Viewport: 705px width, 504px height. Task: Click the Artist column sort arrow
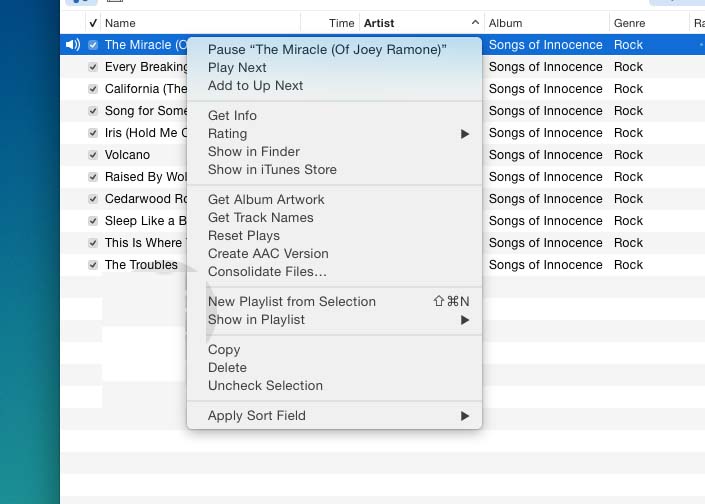tap(474, 23)
